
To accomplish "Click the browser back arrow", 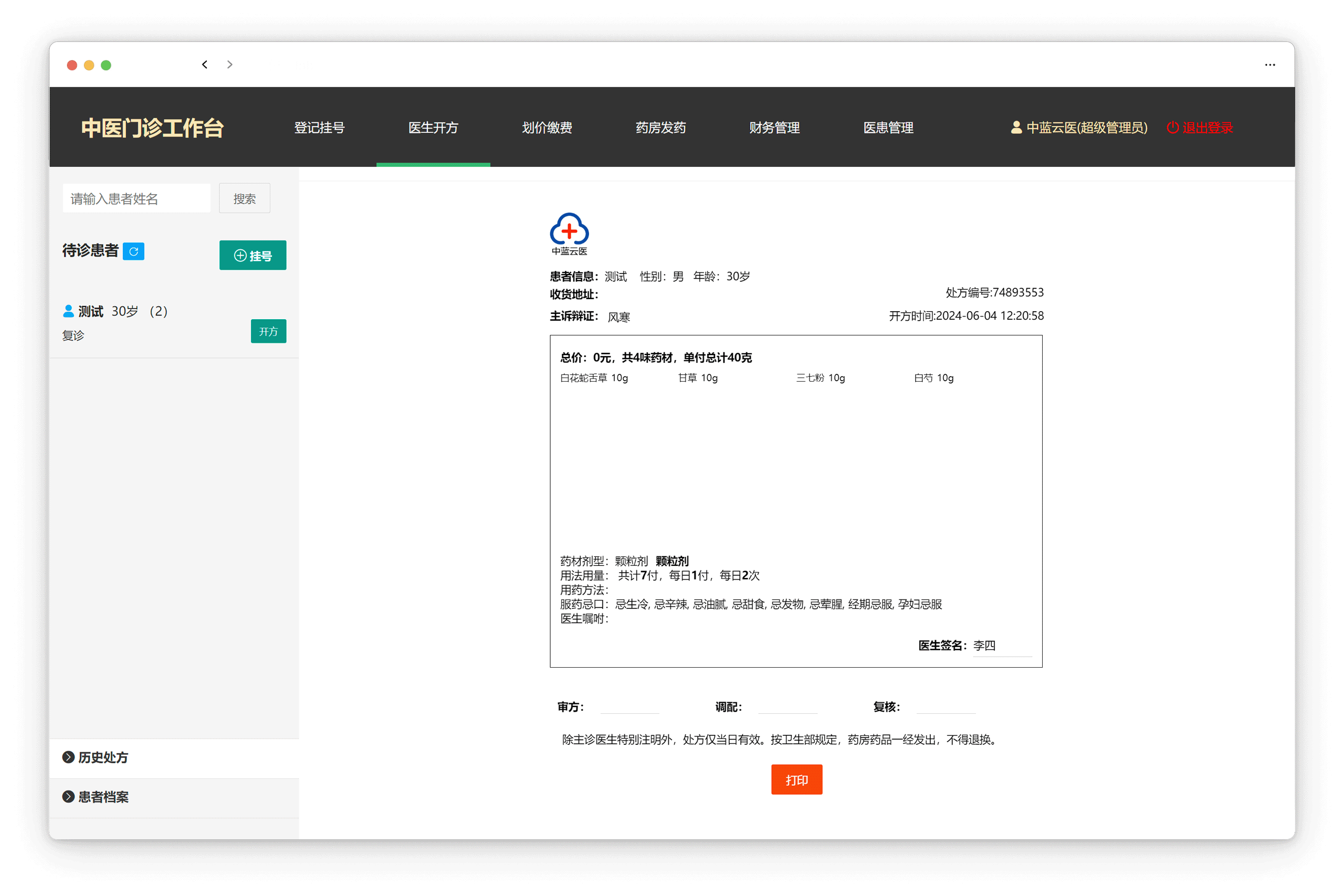I will (x=205, y=65).
